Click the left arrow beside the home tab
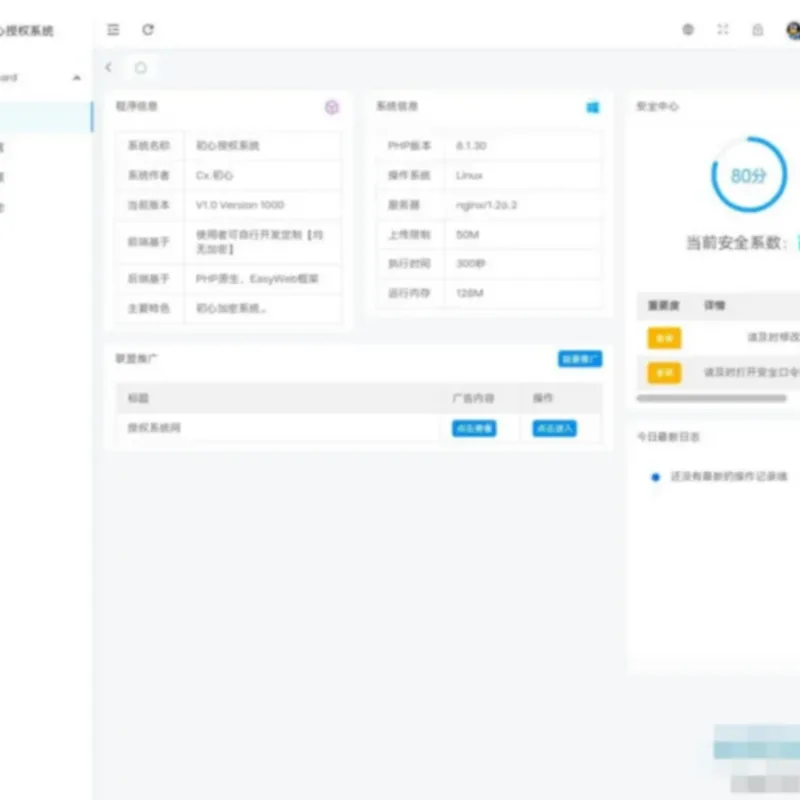 click(108, 67)
